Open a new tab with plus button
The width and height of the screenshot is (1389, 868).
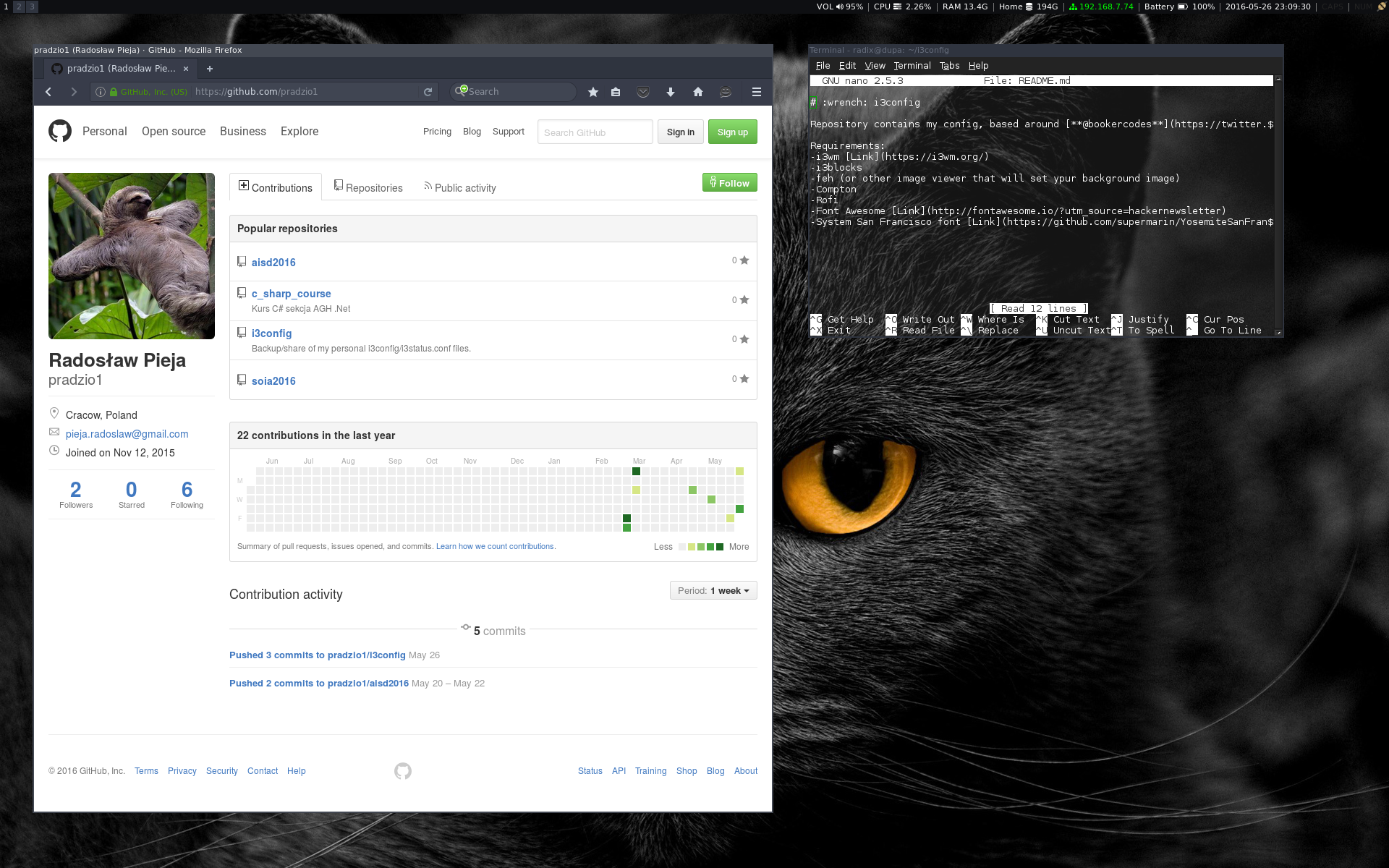coord(210,69)
